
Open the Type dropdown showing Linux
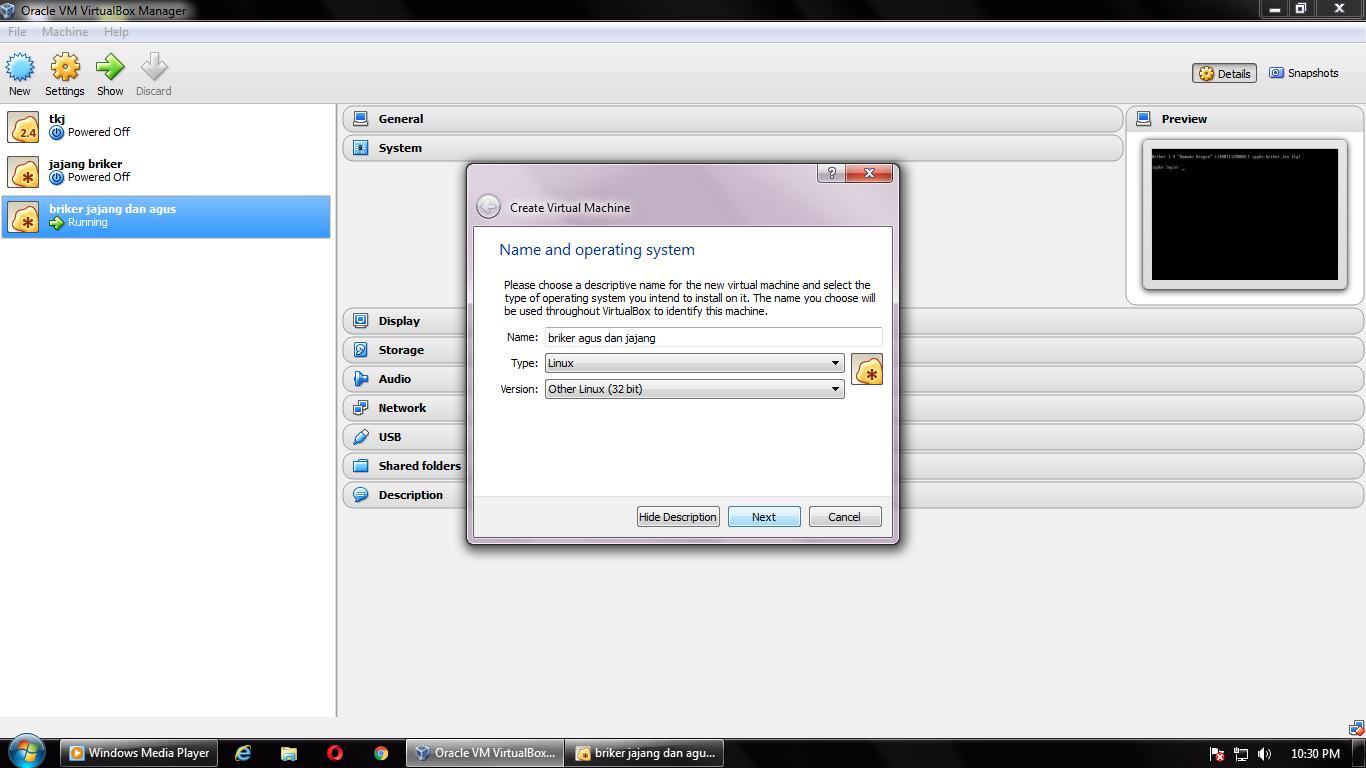tap(694, 363)
